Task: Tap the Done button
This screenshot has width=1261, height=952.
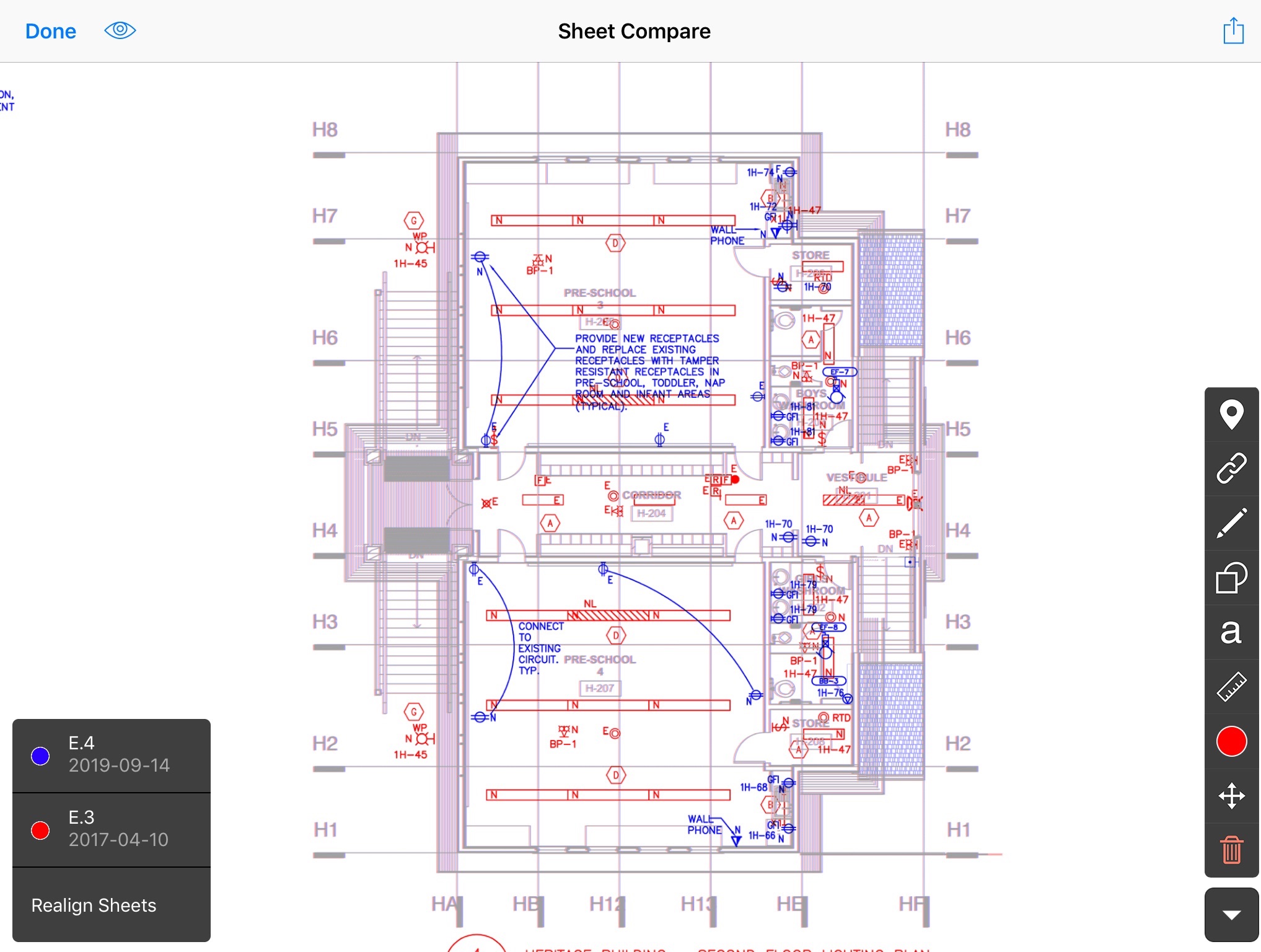Action: click(51, 31)
